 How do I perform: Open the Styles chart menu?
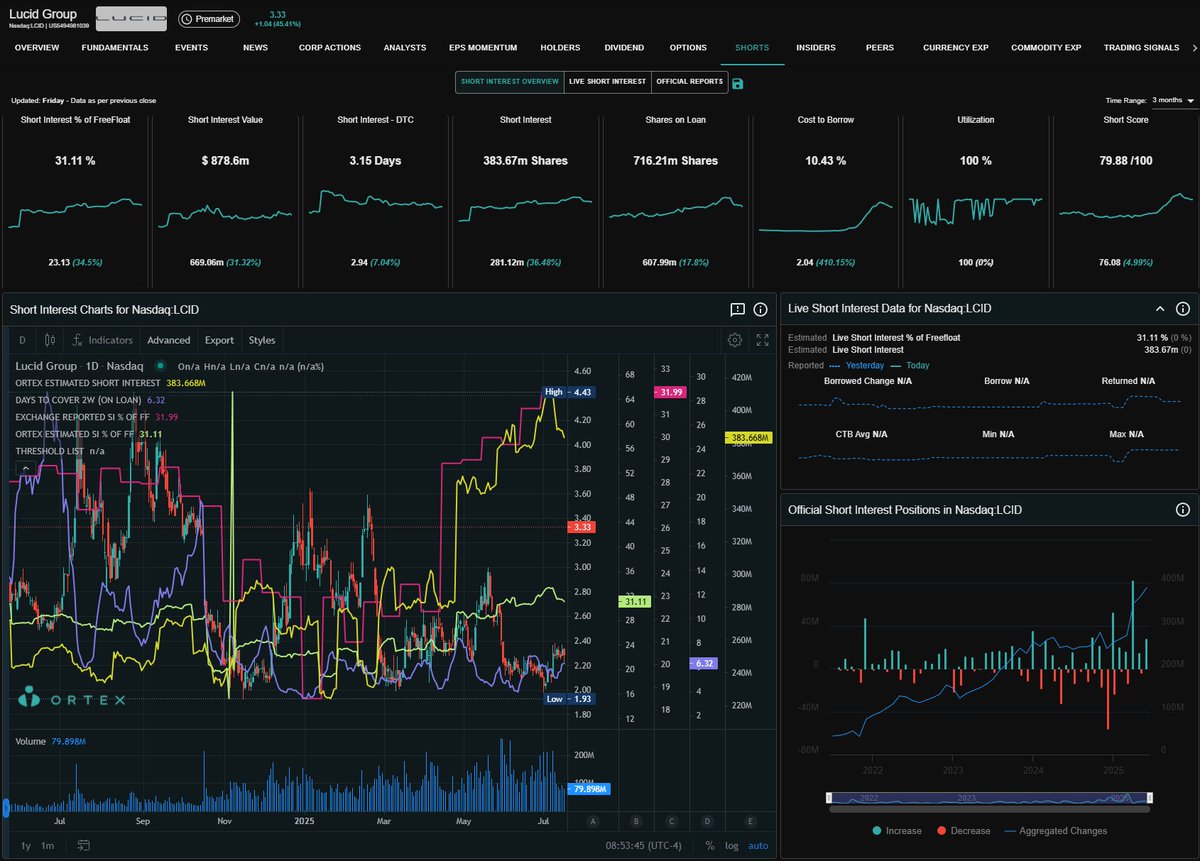click(x=262, y=340)
